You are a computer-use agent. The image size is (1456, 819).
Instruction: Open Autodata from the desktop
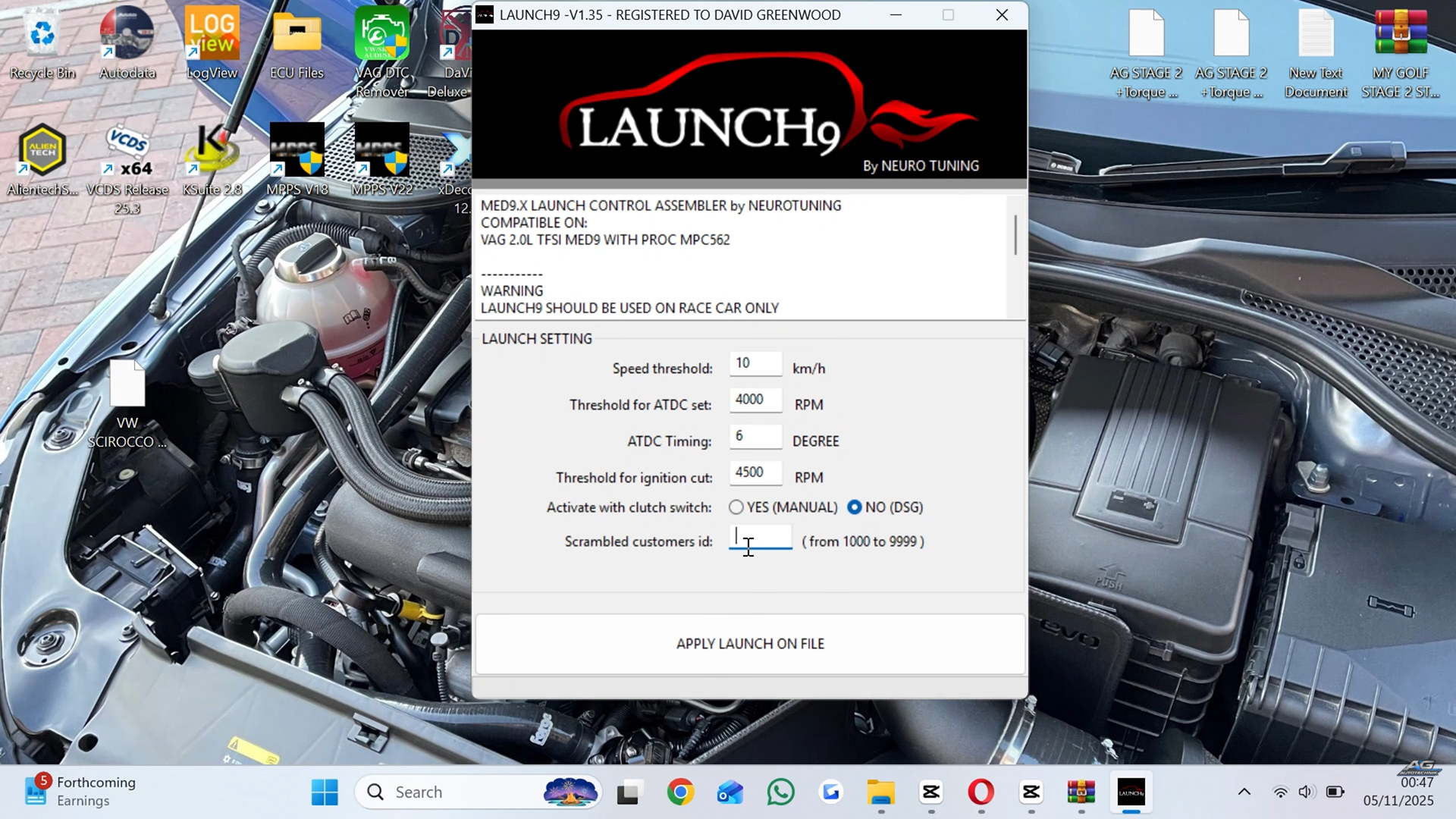coord(127,34)
